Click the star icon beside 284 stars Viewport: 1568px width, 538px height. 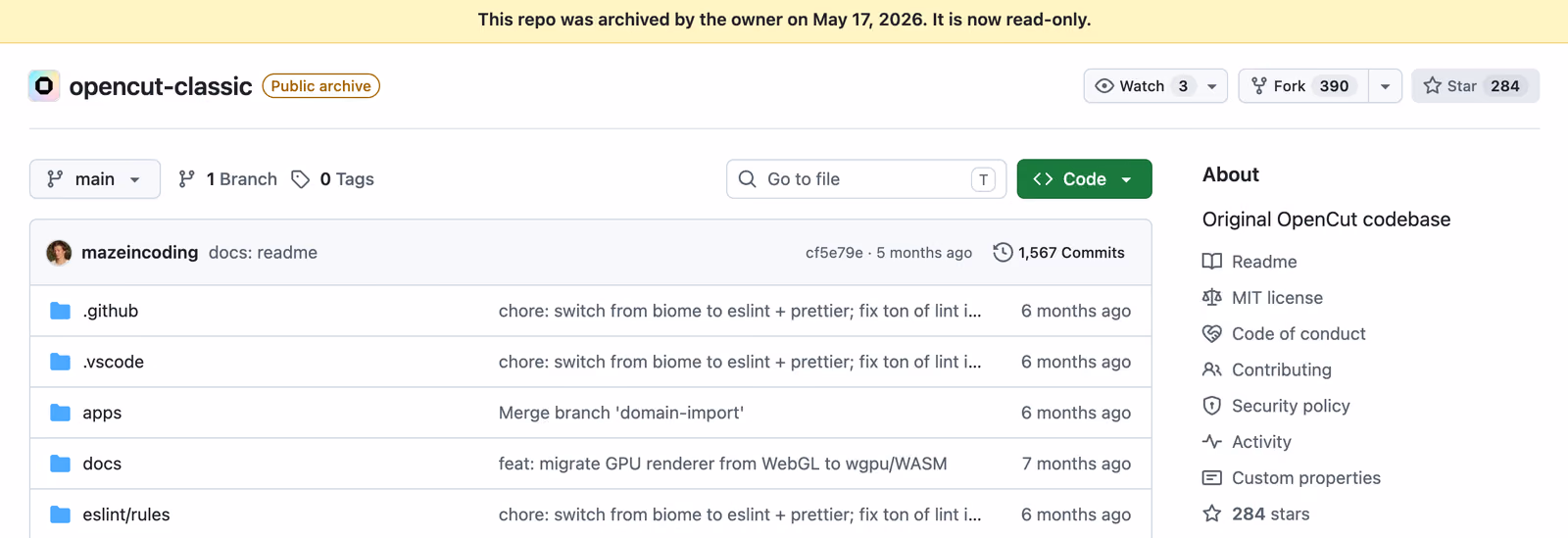[1212, 514]
